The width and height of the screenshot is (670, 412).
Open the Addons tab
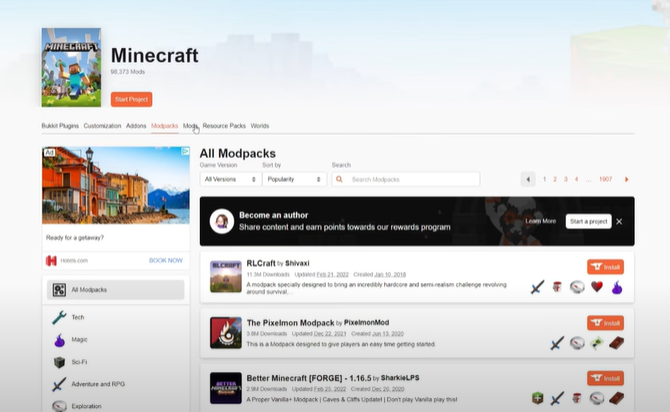pyautogui.click(x=136, y=126)
